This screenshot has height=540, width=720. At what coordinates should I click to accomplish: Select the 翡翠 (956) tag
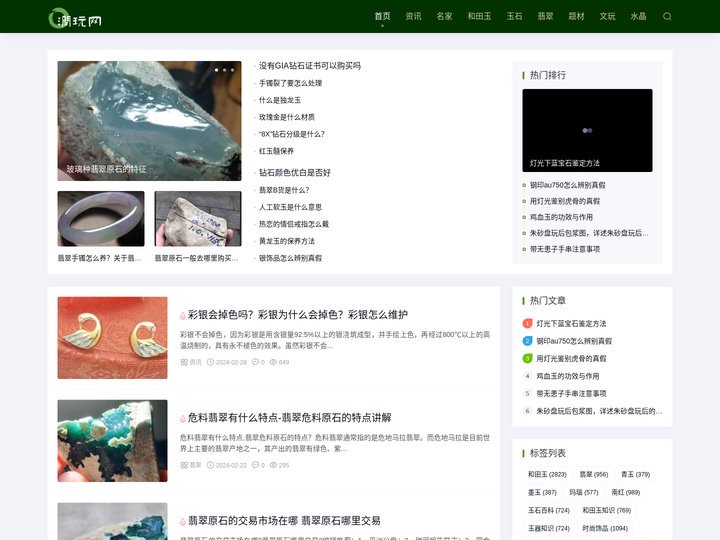click(x=594, y=474)
